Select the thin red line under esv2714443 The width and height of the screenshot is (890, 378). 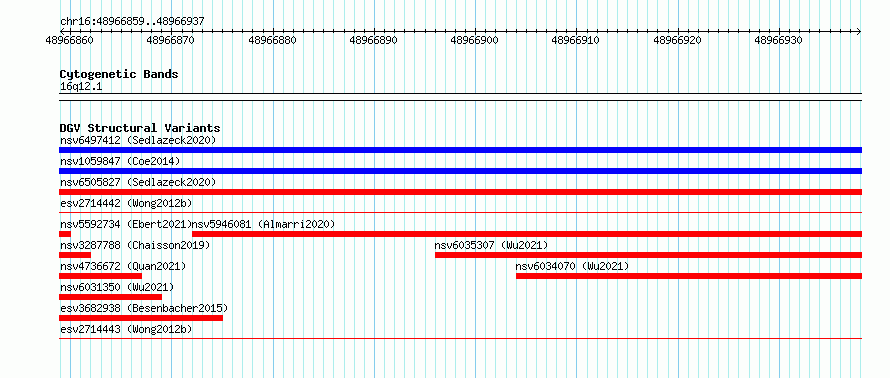460,339
